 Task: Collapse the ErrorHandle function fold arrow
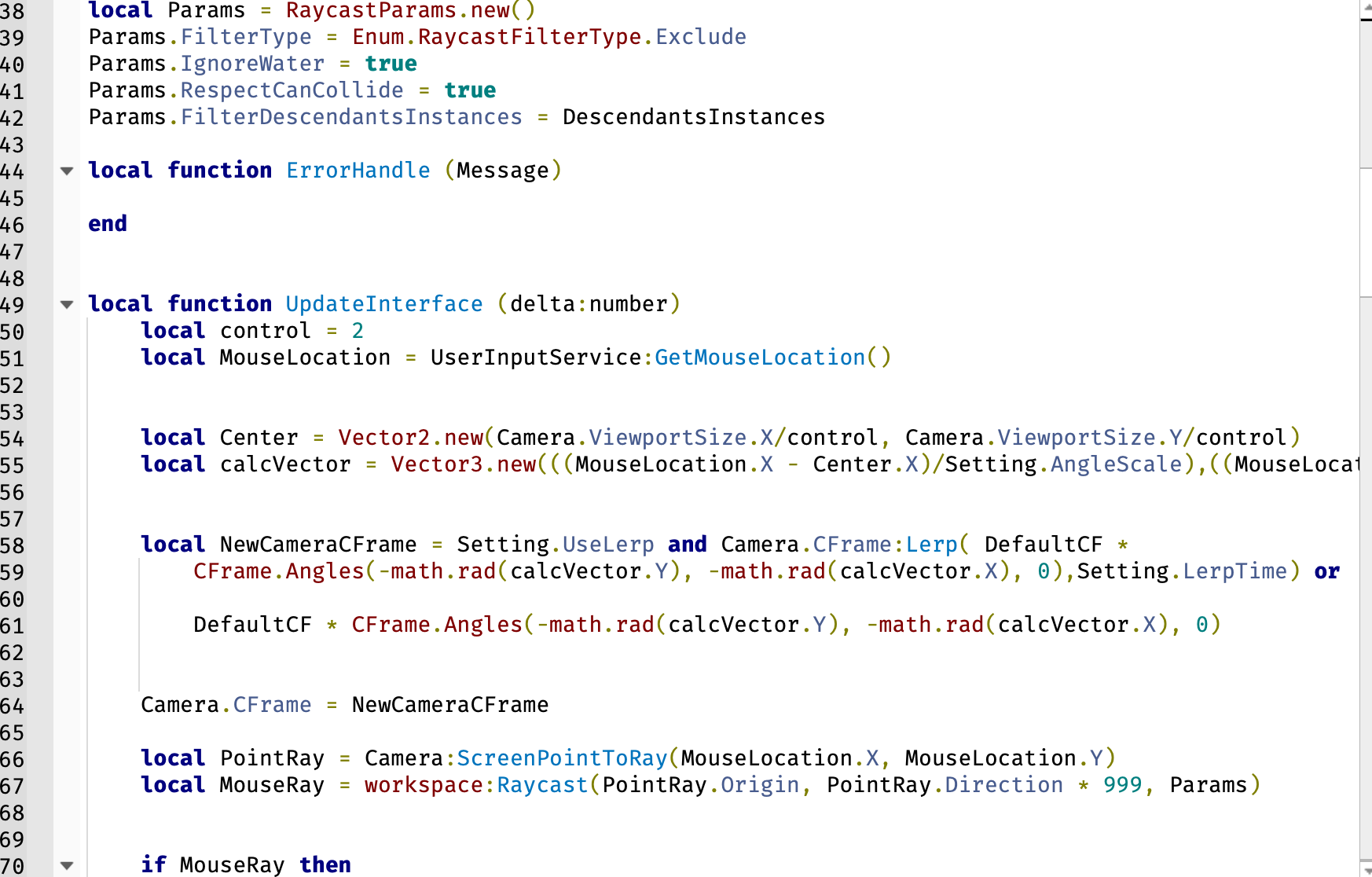click(x=67, y=171)
